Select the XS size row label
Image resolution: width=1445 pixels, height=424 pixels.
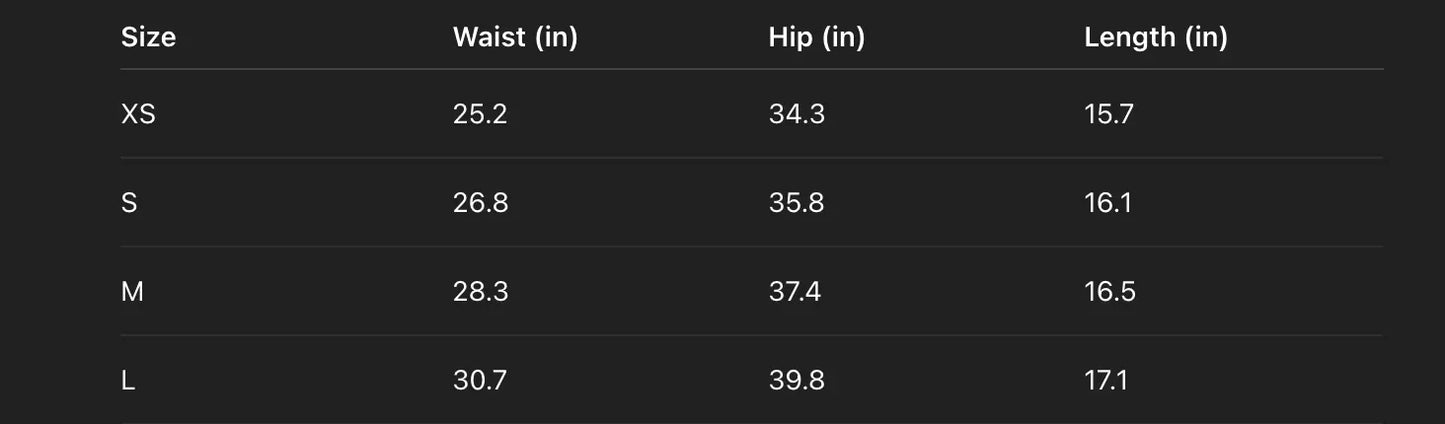pos(138,114)
